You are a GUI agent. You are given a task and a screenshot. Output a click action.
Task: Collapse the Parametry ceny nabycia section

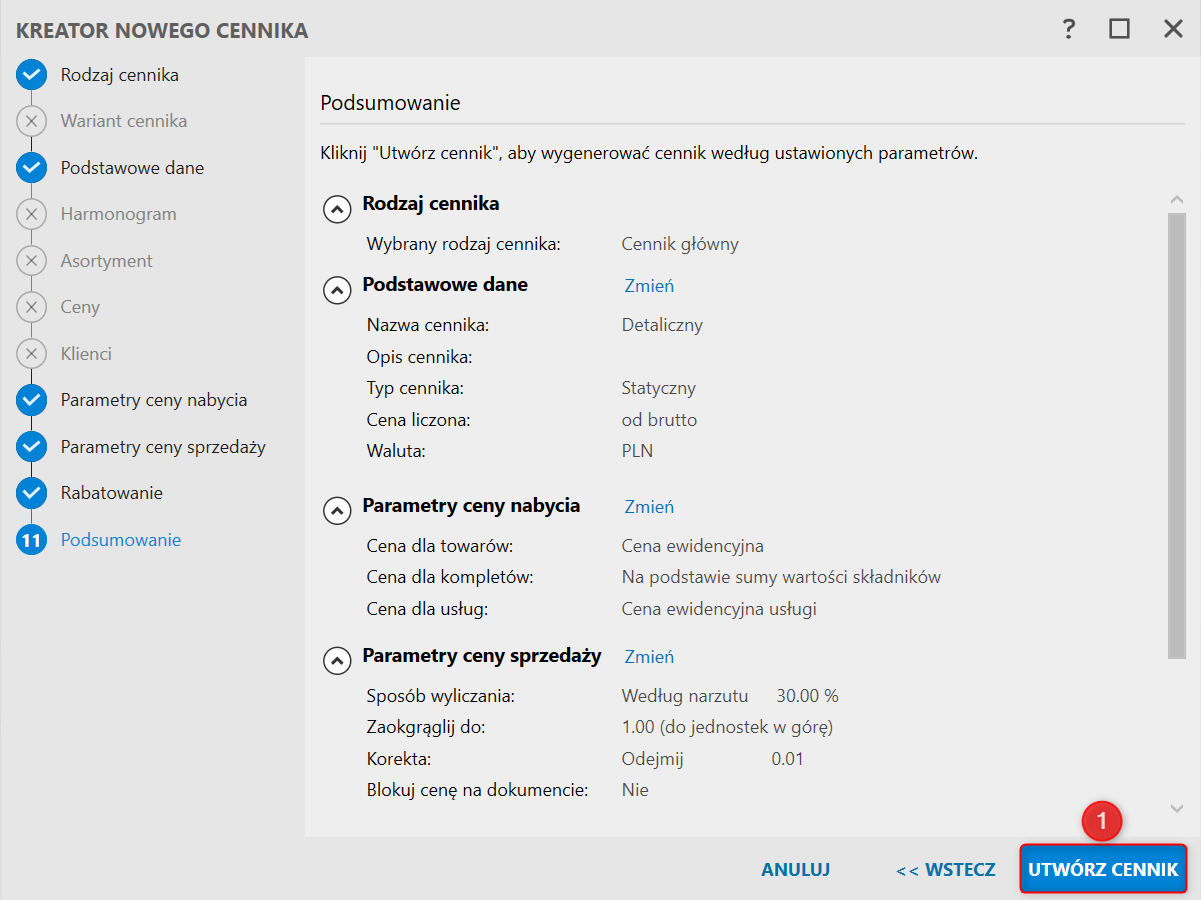tap(337, 510)
